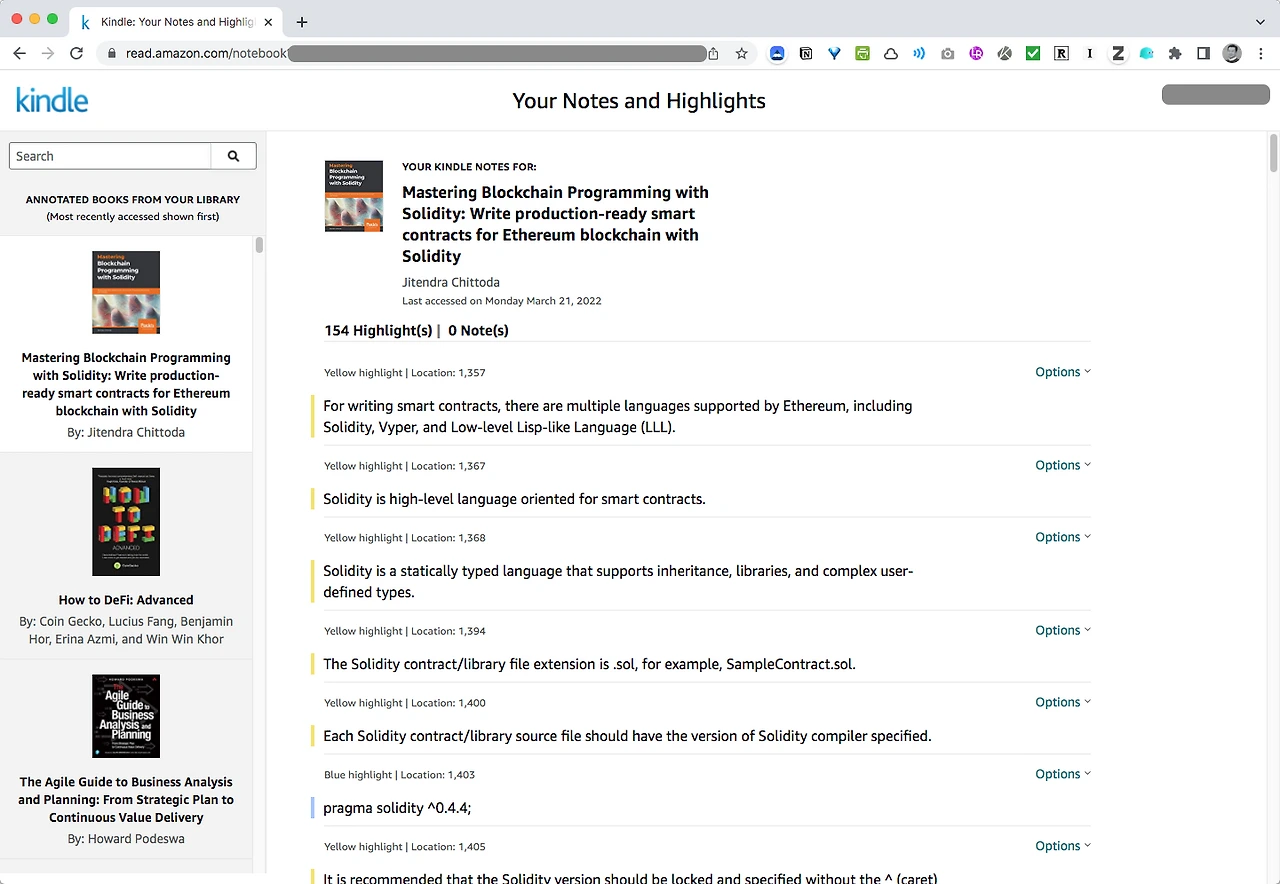Open the Extensions puzzle-piece menu

coord(1175,54)
